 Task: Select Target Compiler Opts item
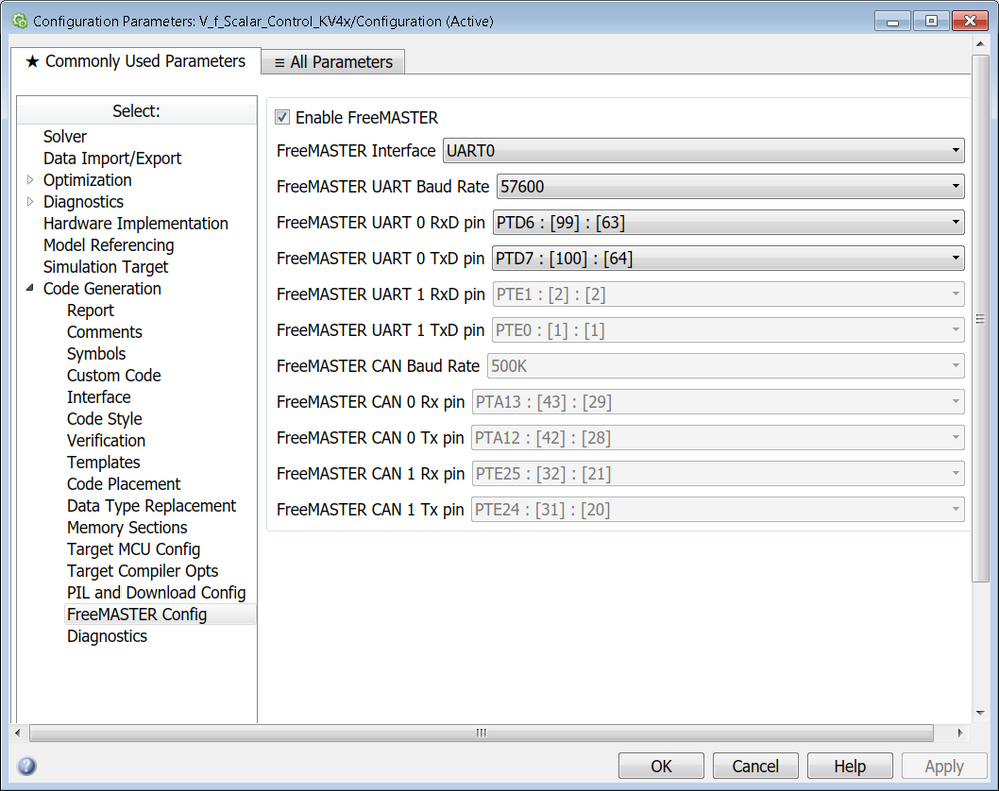[142, 571]
